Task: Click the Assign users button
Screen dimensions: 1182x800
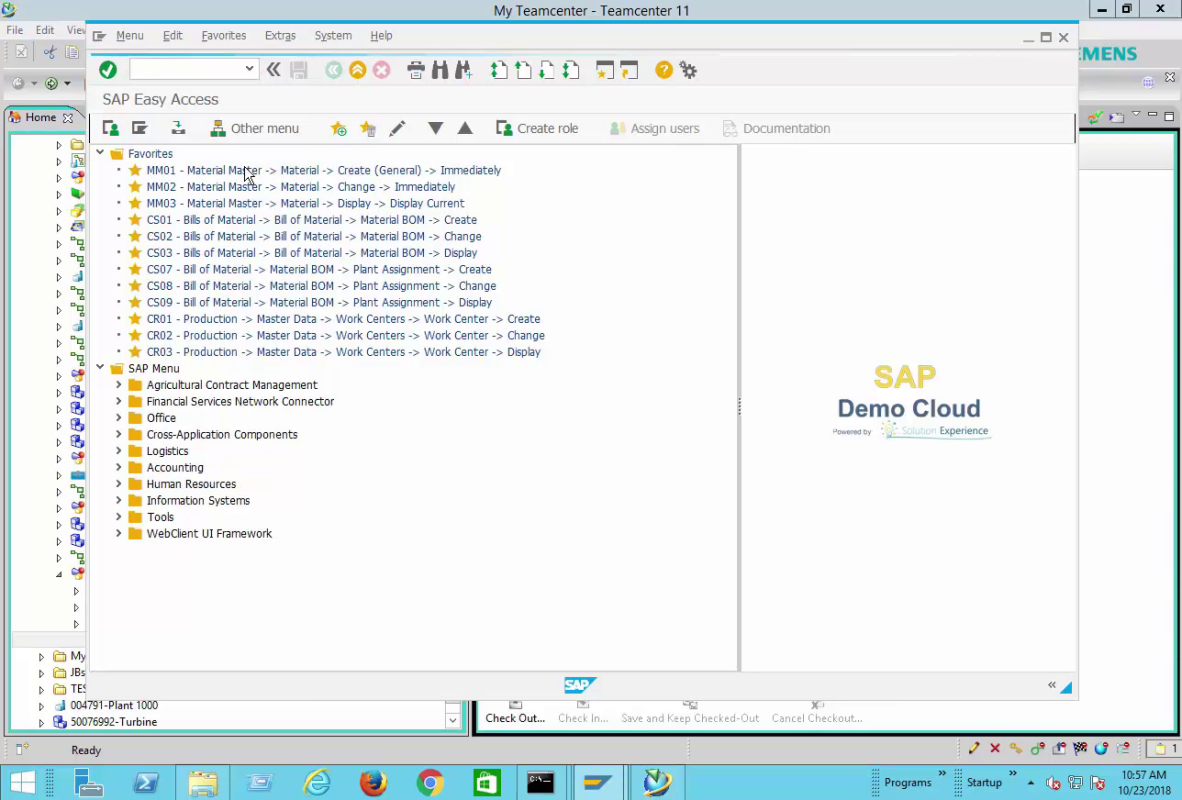Action: [x=654, y=128]
